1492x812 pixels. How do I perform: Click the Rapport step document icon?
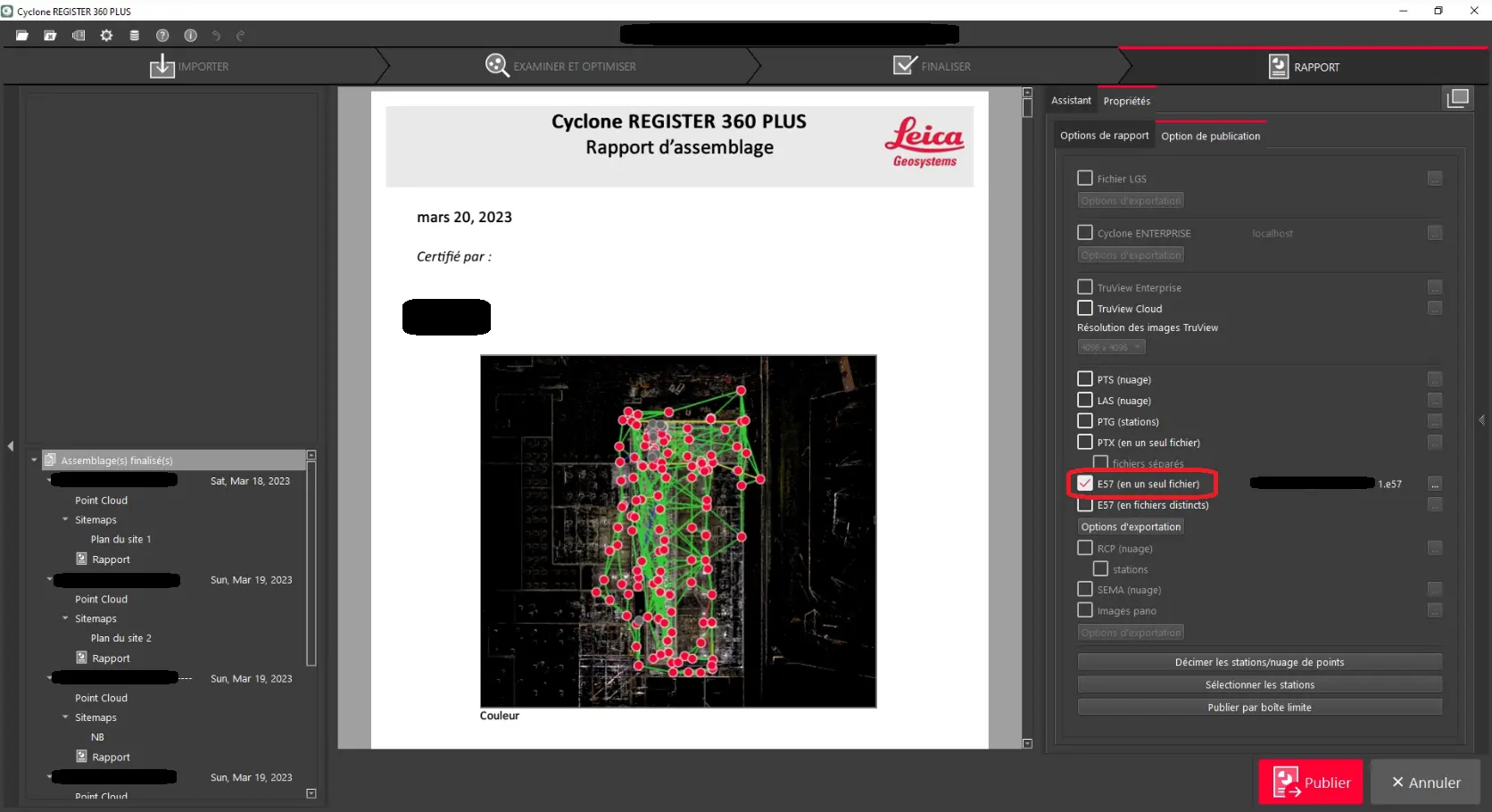pos(1279,67)
